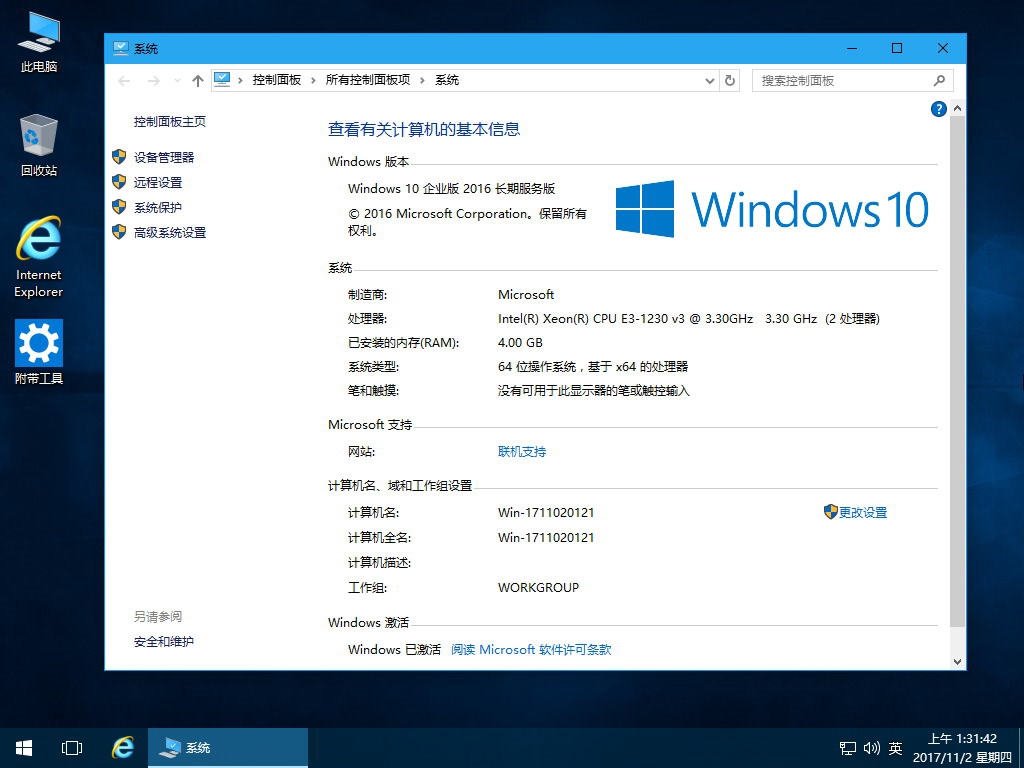Expand chevron after 所有控制面板项 breadcrumb
Screen dimensions: 1024x768
click(x=422, y=80)
